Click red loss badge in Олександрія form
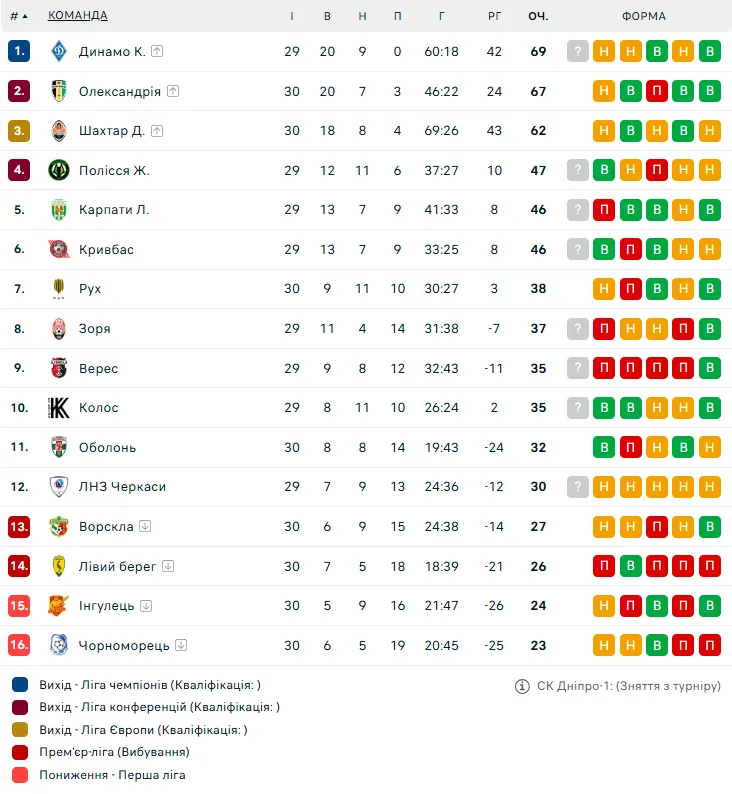This screenshot has width=732, height=794. coord(657,91)
